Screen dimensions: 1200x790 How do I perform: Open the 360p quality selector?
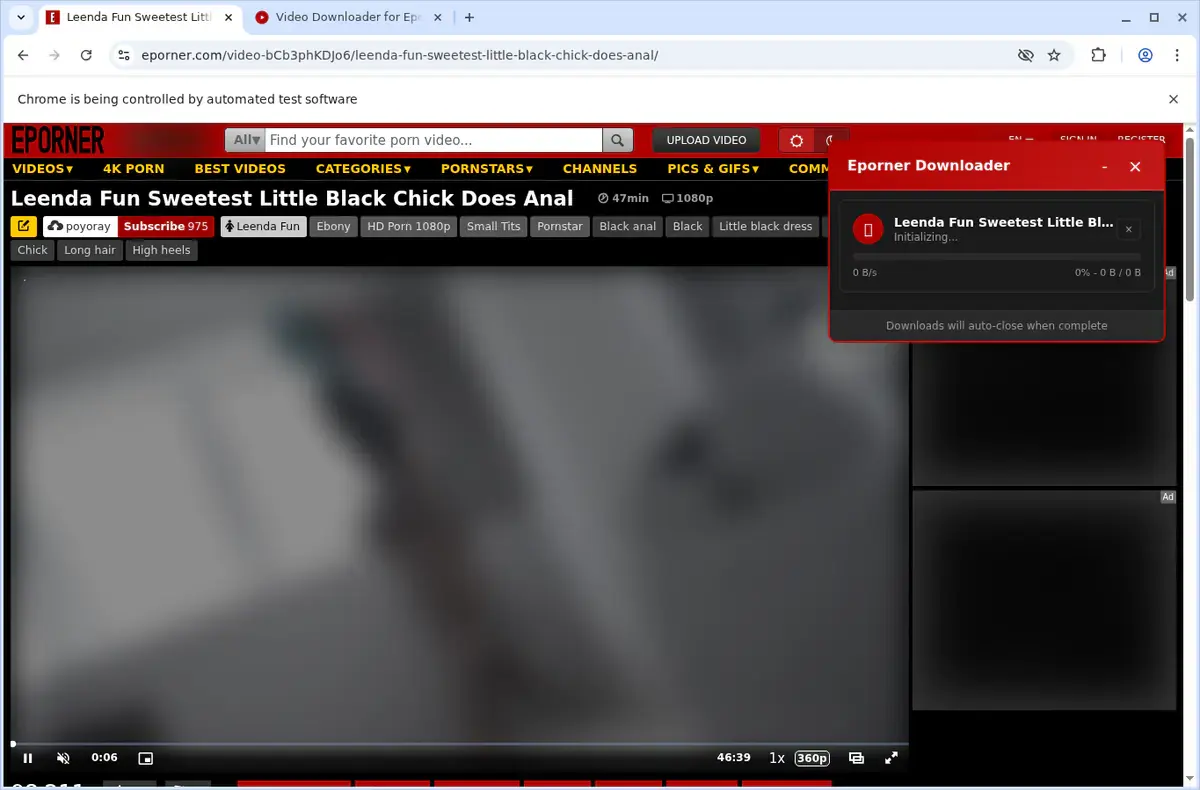pos(812,758)
